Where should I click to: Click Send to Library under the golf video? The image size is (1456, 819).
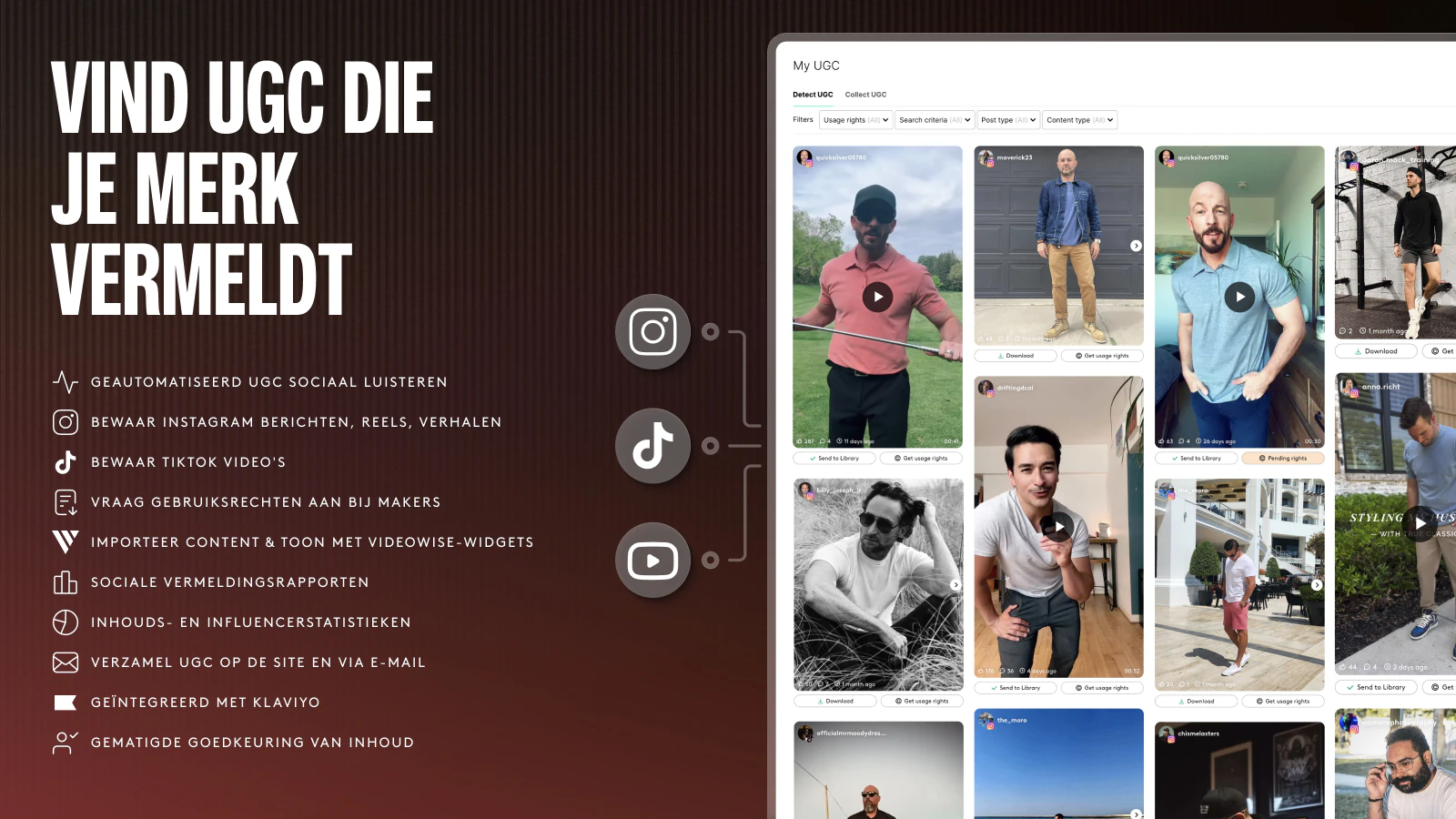click(834, 459)
